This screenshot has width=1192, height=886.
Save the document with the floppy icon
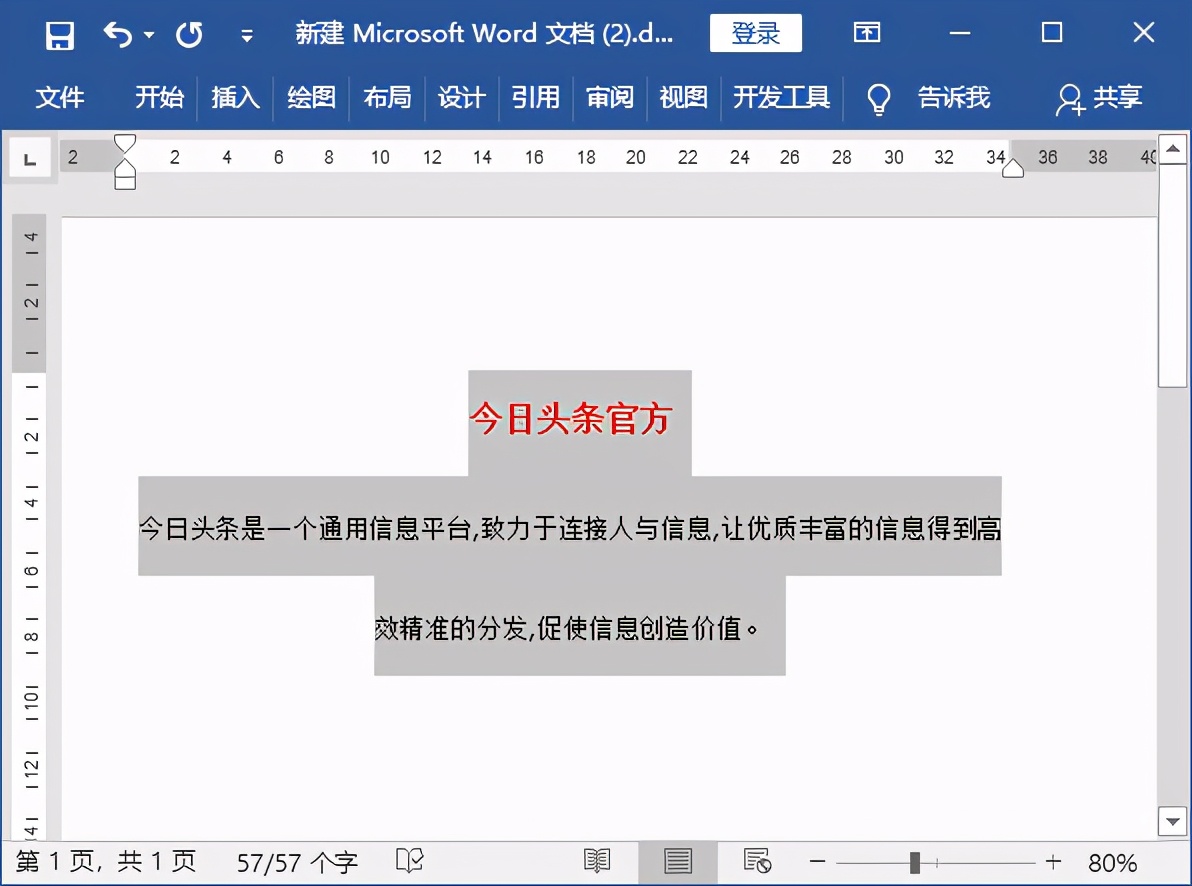click(x=59, y=35)
